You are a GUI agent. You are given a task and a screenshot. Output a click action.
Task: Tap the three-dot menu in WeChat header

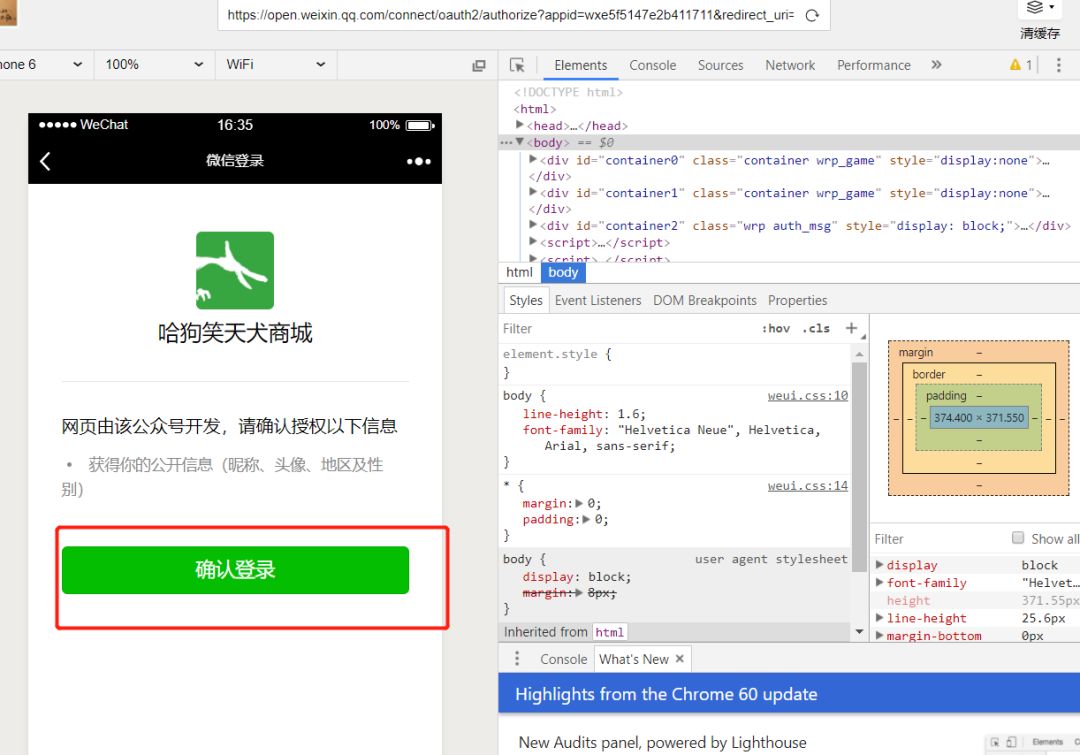(418, 161)
